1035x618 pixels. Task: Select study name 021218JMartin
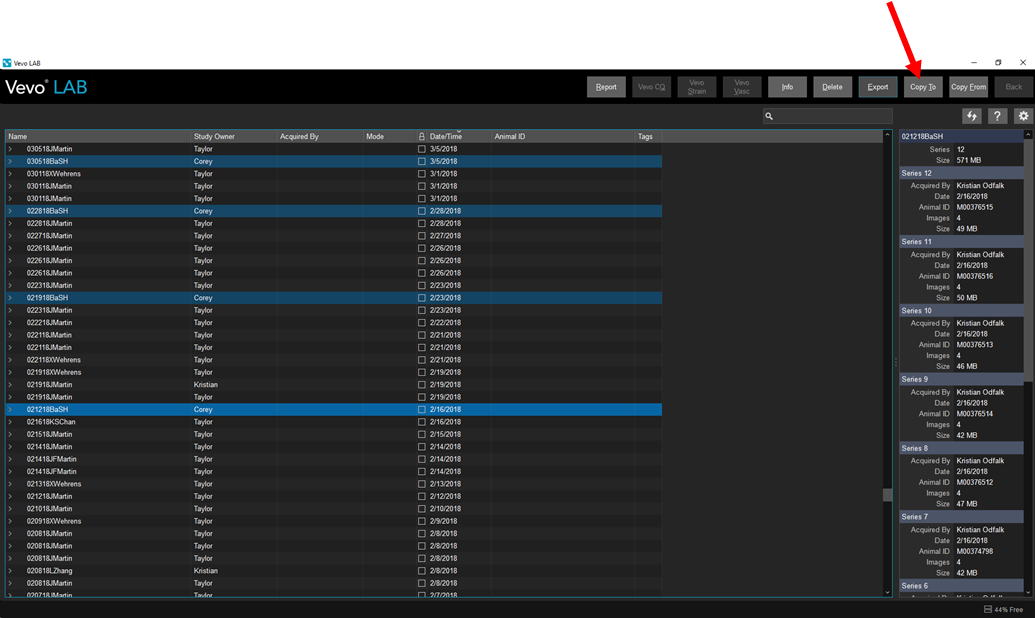[x=50, y=497]
